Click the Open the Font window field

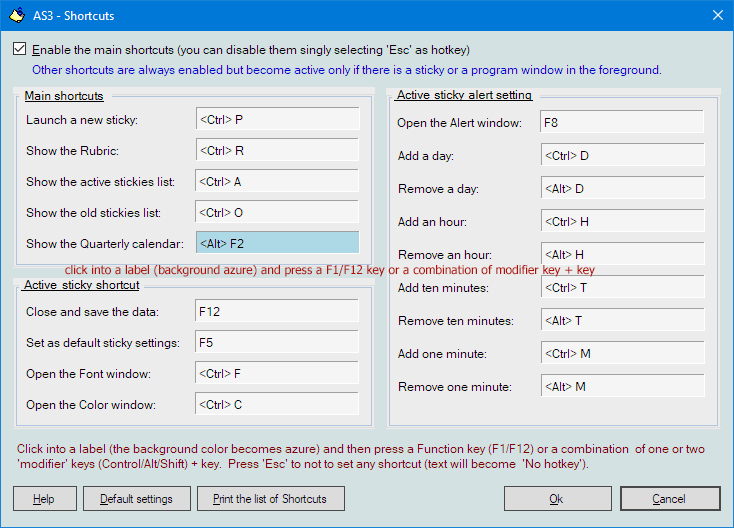click(277, 374)
